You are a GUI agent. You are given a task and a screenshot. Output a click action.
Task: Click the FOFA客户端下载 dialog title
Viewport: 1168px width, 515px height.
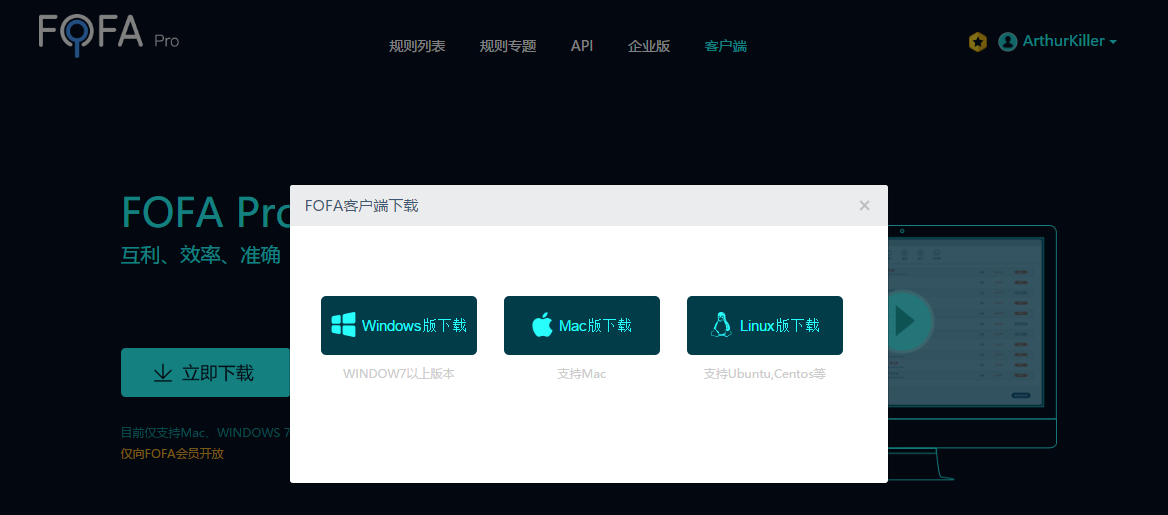click(362, 206)
